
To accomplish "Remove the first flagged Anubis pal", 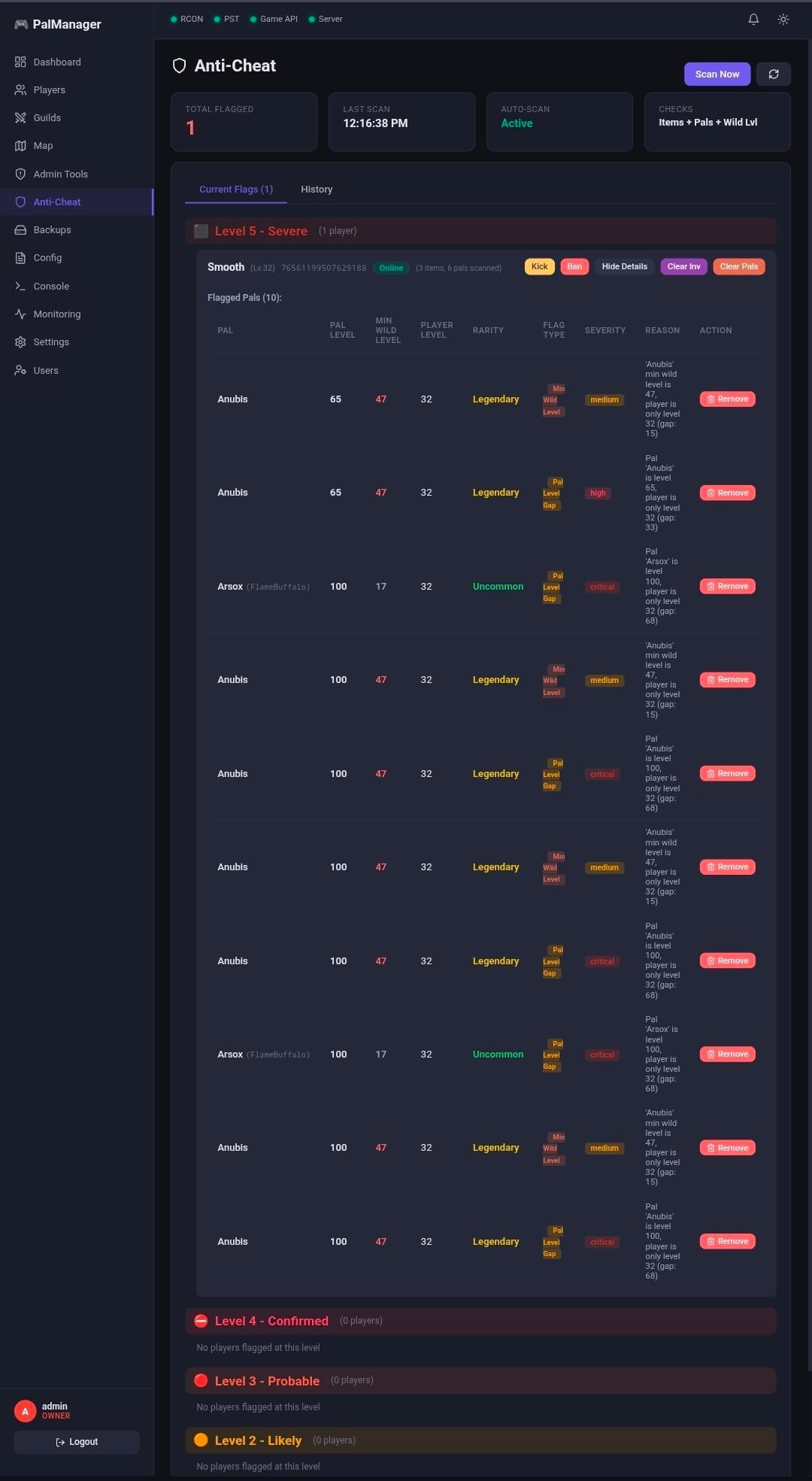I will (x=727, y=399).
